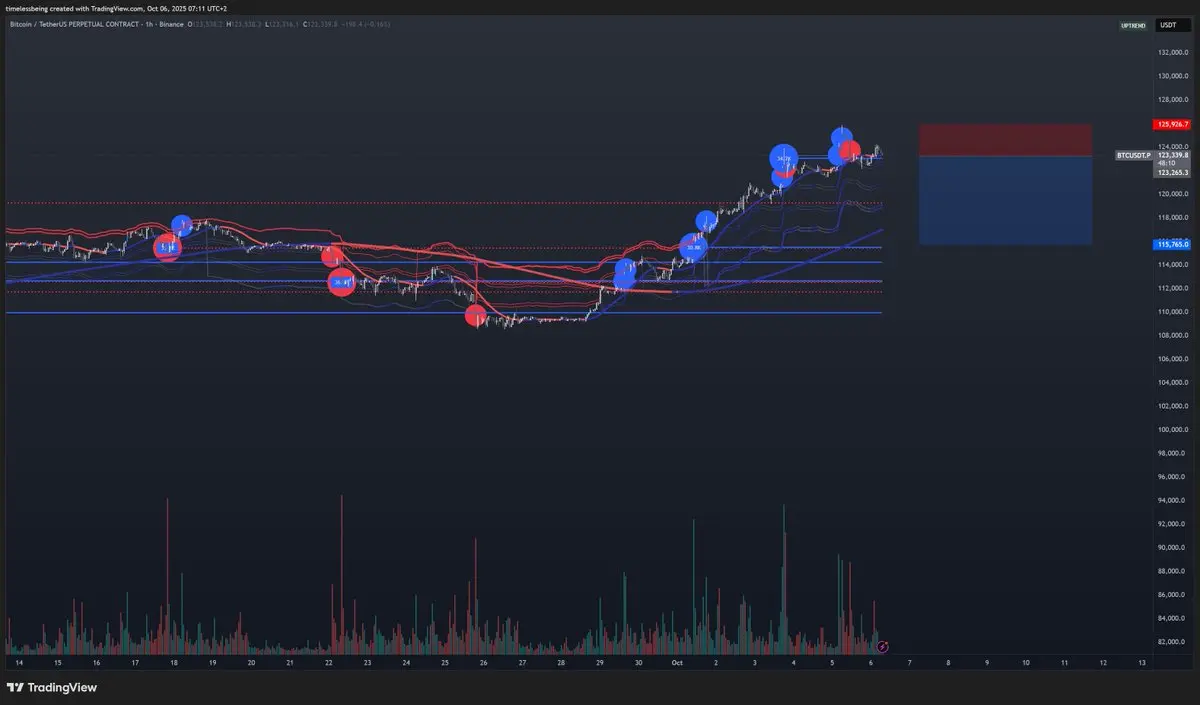The height and width of the screenshot is (705, 1200).
Task: Click the red 125,926.7 price label
Action: coord(1171,125)
